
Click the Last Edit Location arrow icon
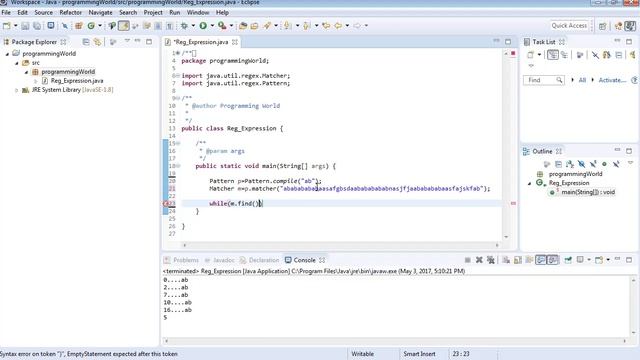point(326,26)
